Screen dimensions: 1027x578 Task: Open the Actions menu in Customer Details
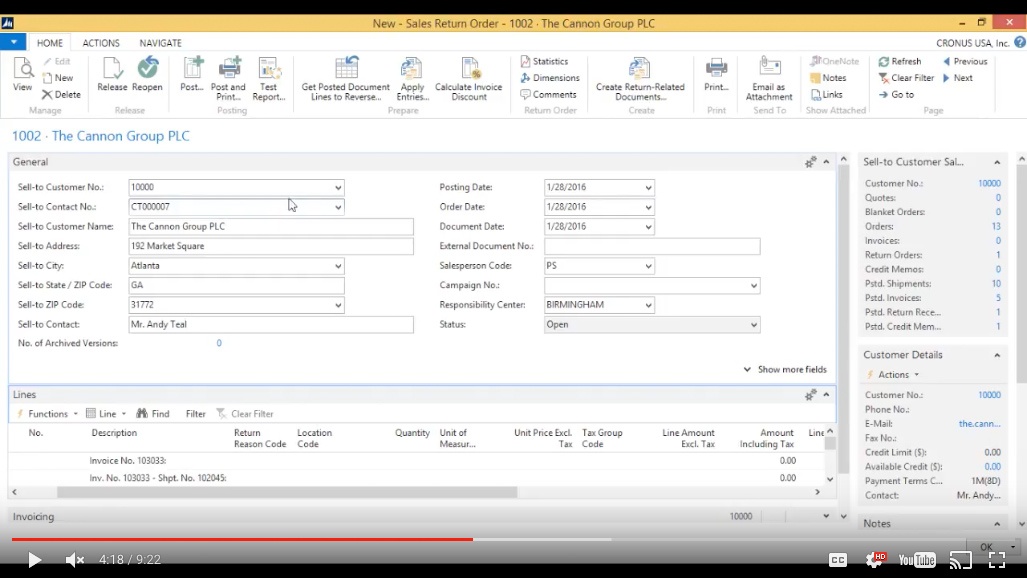click(893, 375)
